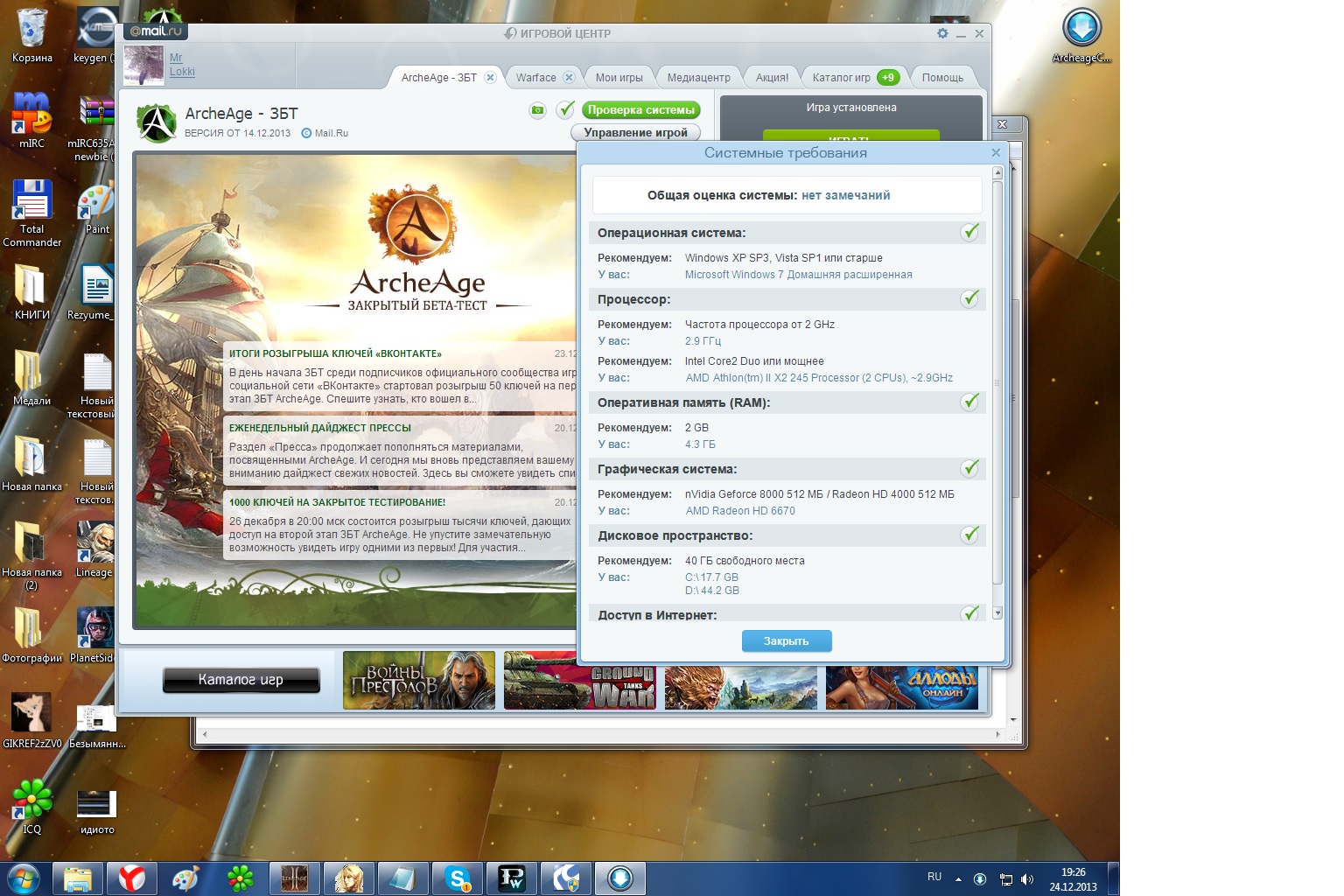This screenshot has height=896, width=1344.
Task: Click the Каталог игр black button
Action: pos(241,680)
